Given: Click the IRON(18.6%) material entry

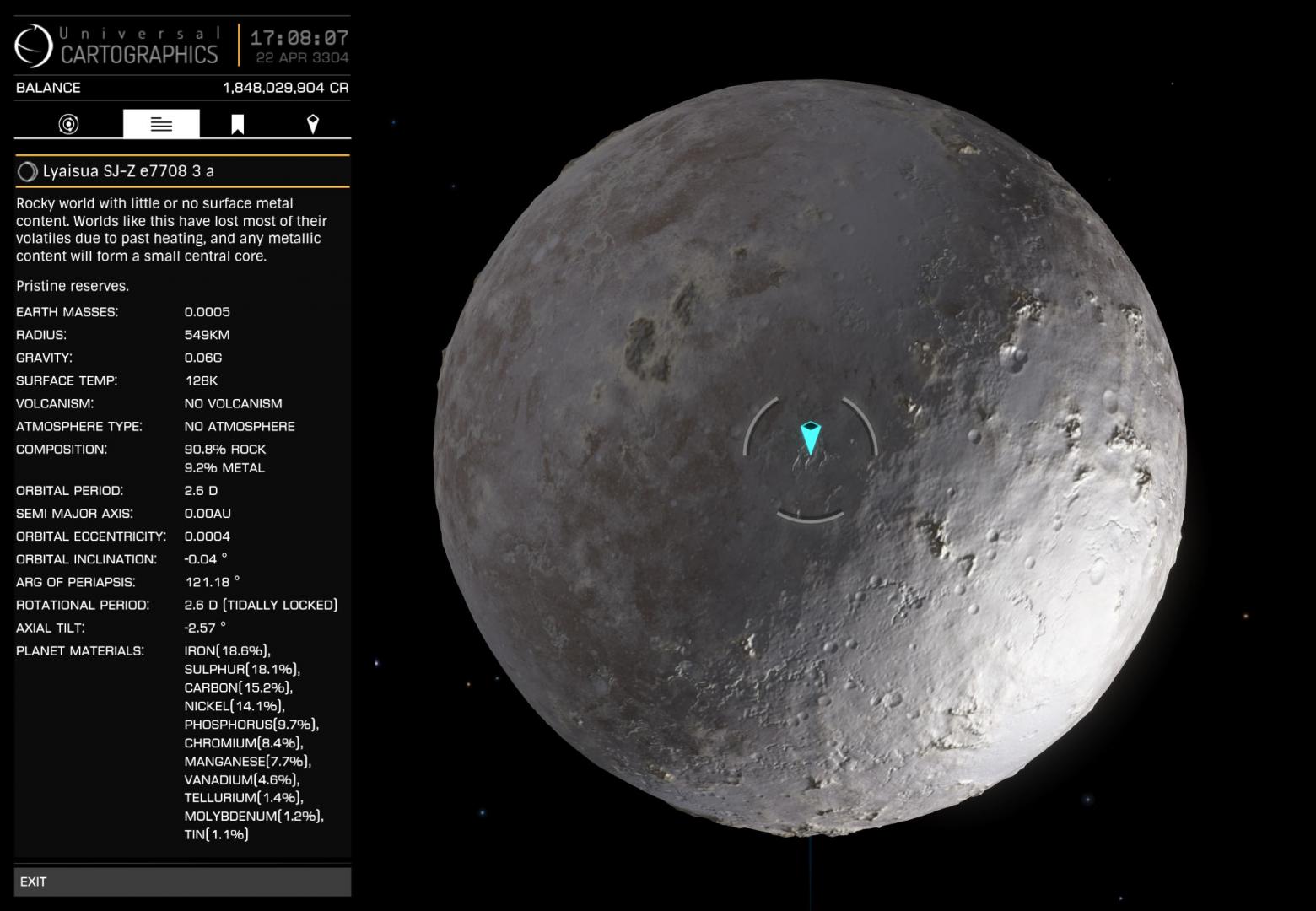Looking at the screenshot, I should pos(228,651).
